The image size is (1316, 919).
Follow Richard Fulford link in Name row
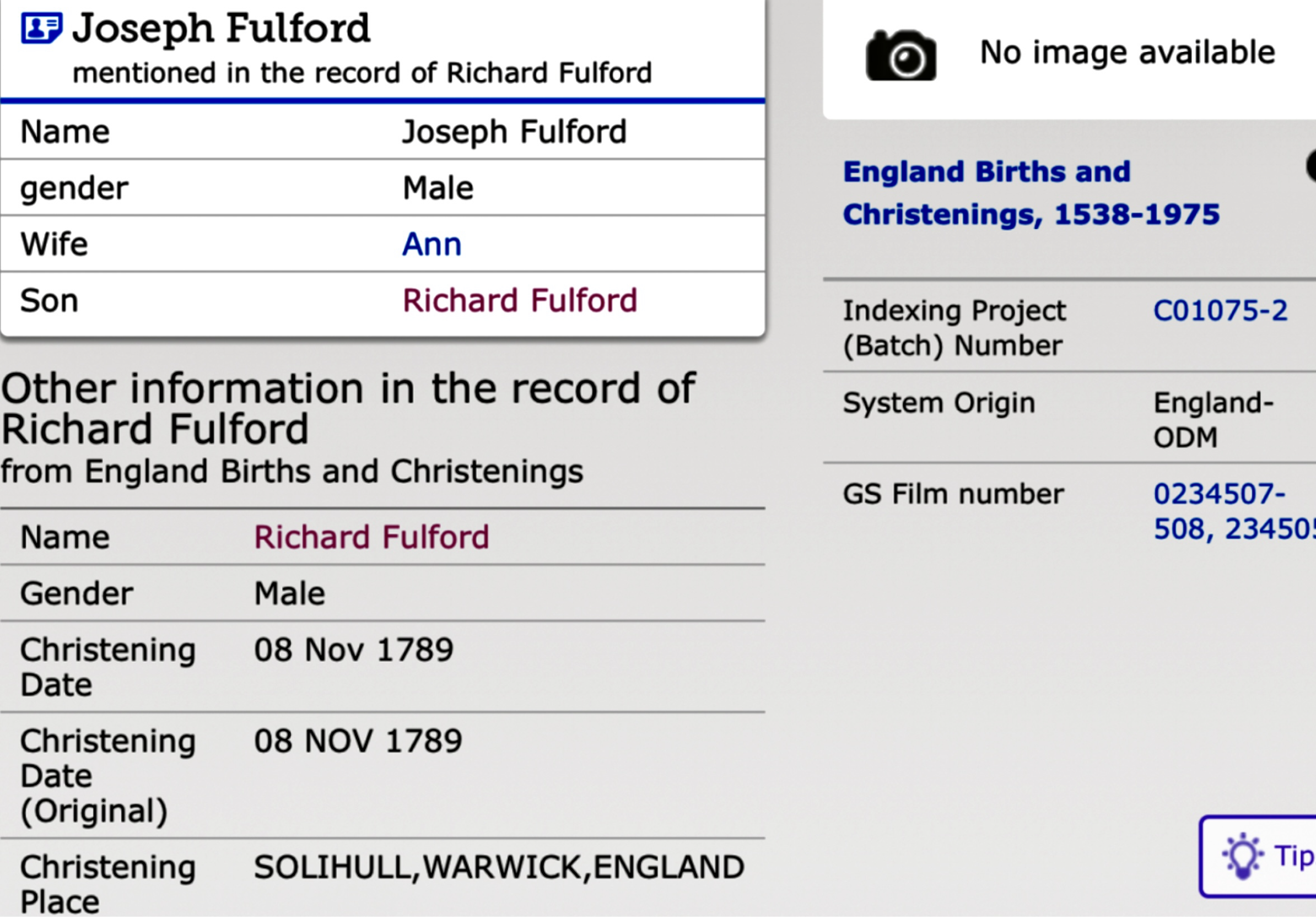click(371, 537)
